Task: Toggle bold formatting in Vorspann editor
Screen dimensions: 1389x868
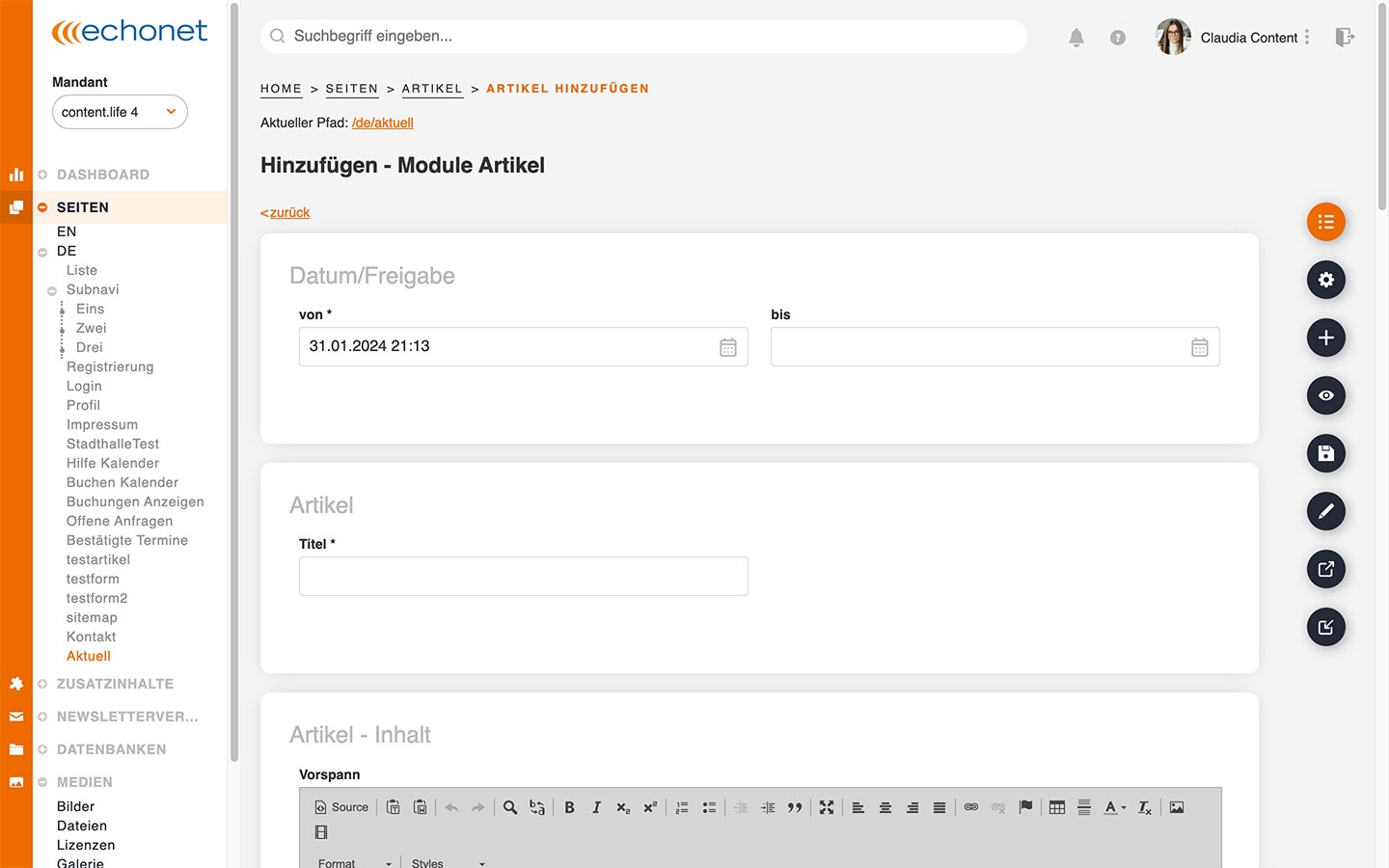Action: (x=569, y=807)
